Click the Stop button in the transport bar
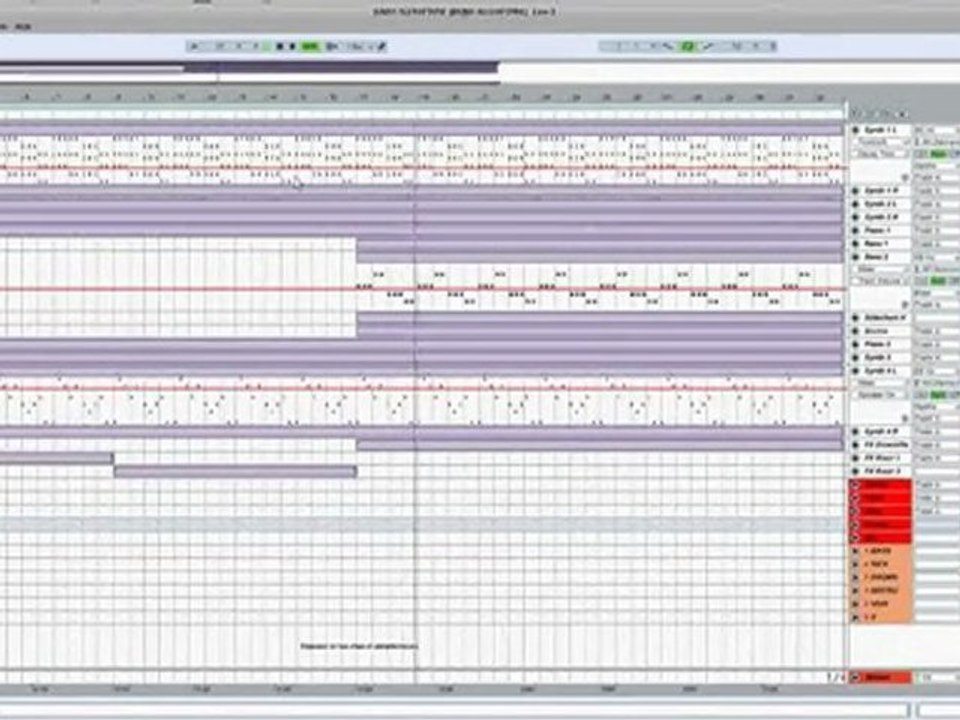This screenshot has width=960, height=720. click(x=280, y=46)
